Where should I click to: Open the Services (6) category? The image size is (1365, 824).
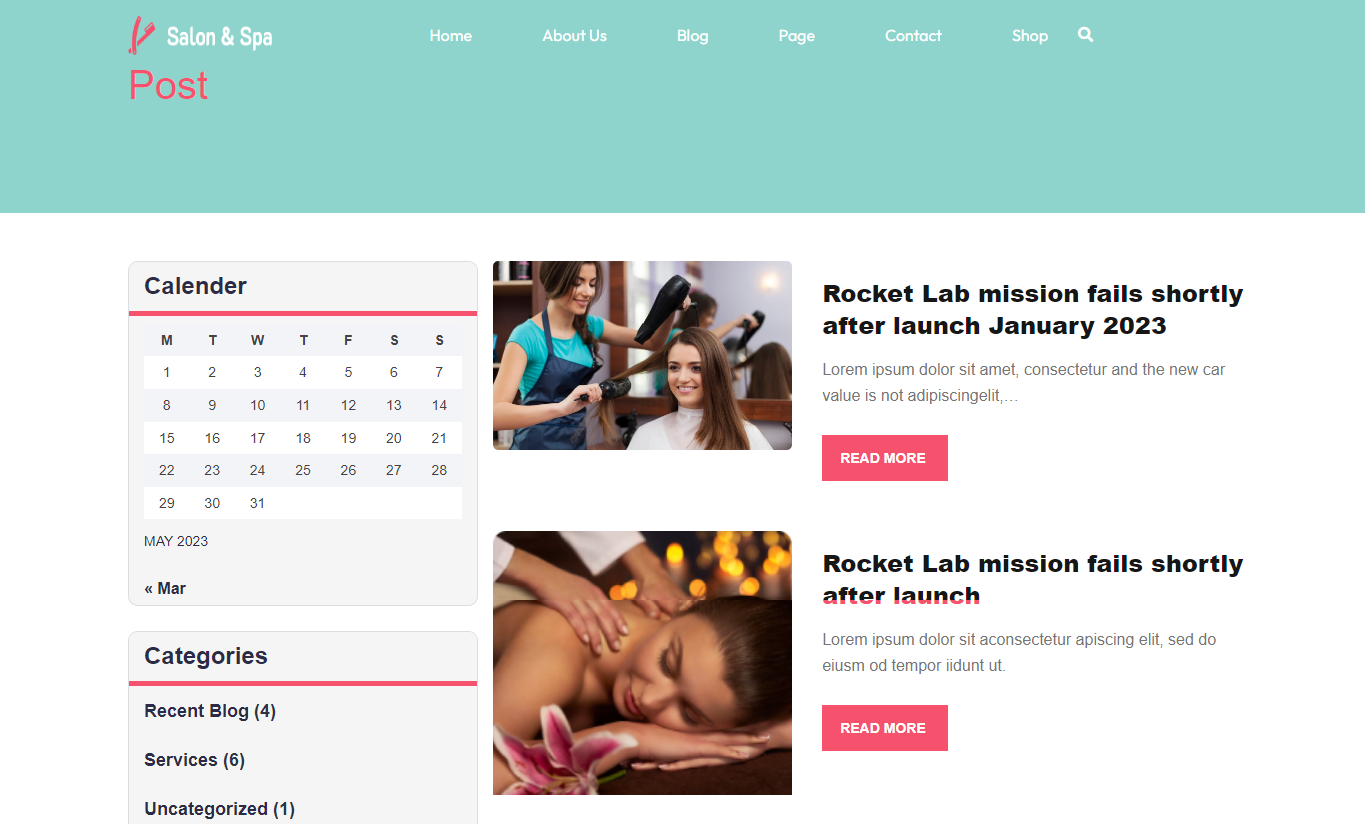coord(195,760)
